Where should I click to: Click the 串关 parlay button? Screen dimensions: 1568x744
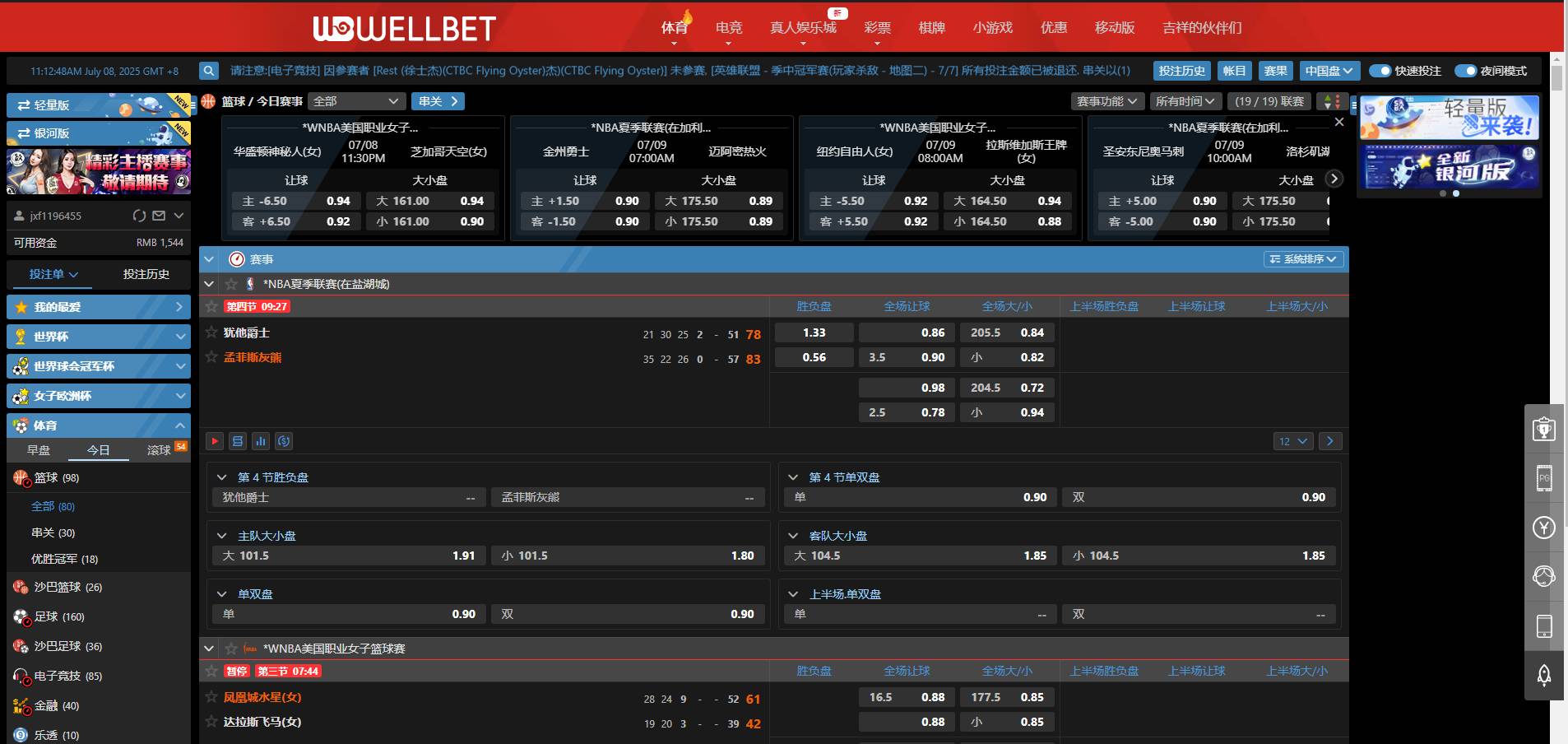(438, 101)
